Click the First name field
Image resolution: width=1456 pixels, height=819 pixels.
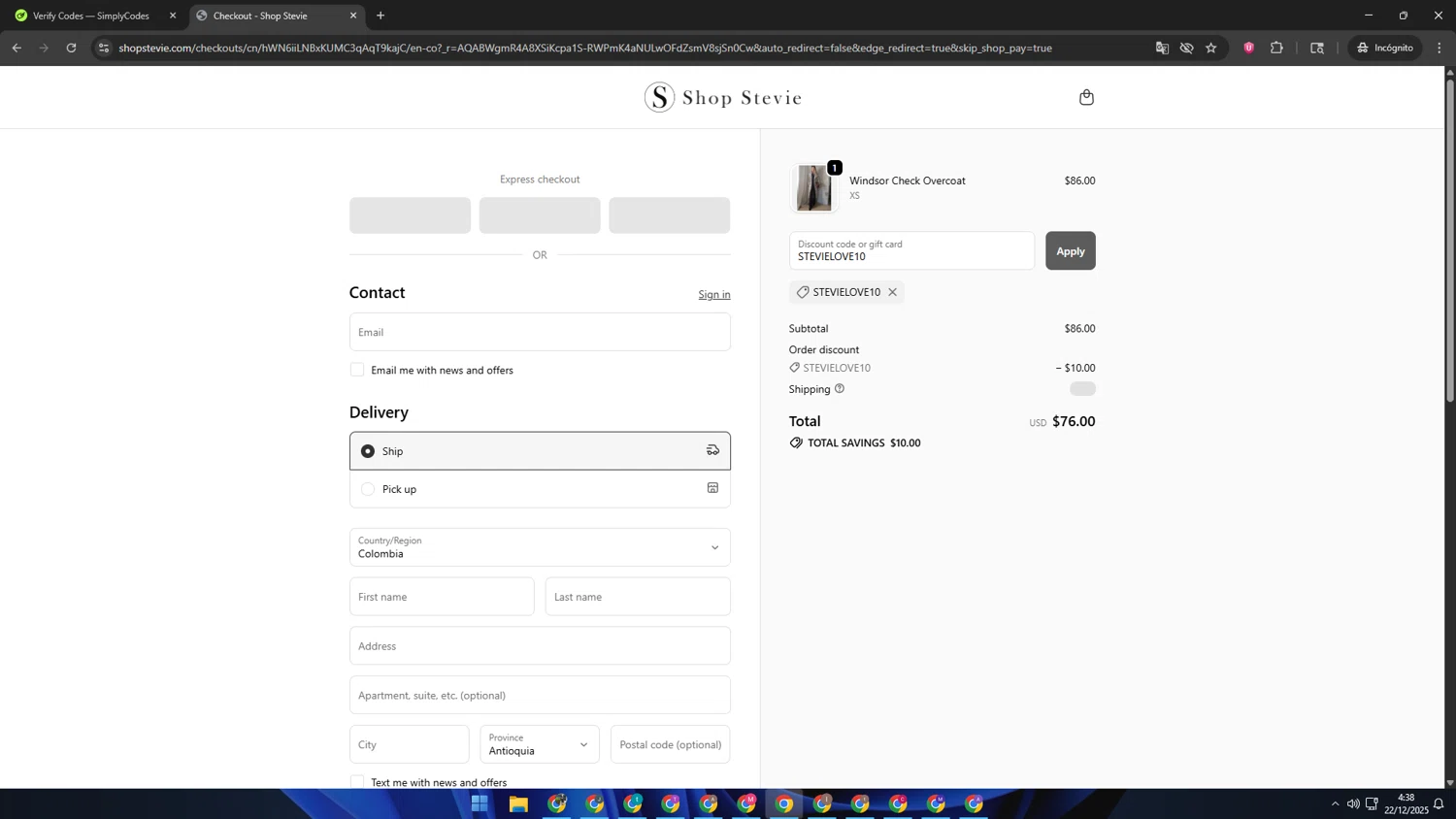click(x=442, y=597)
